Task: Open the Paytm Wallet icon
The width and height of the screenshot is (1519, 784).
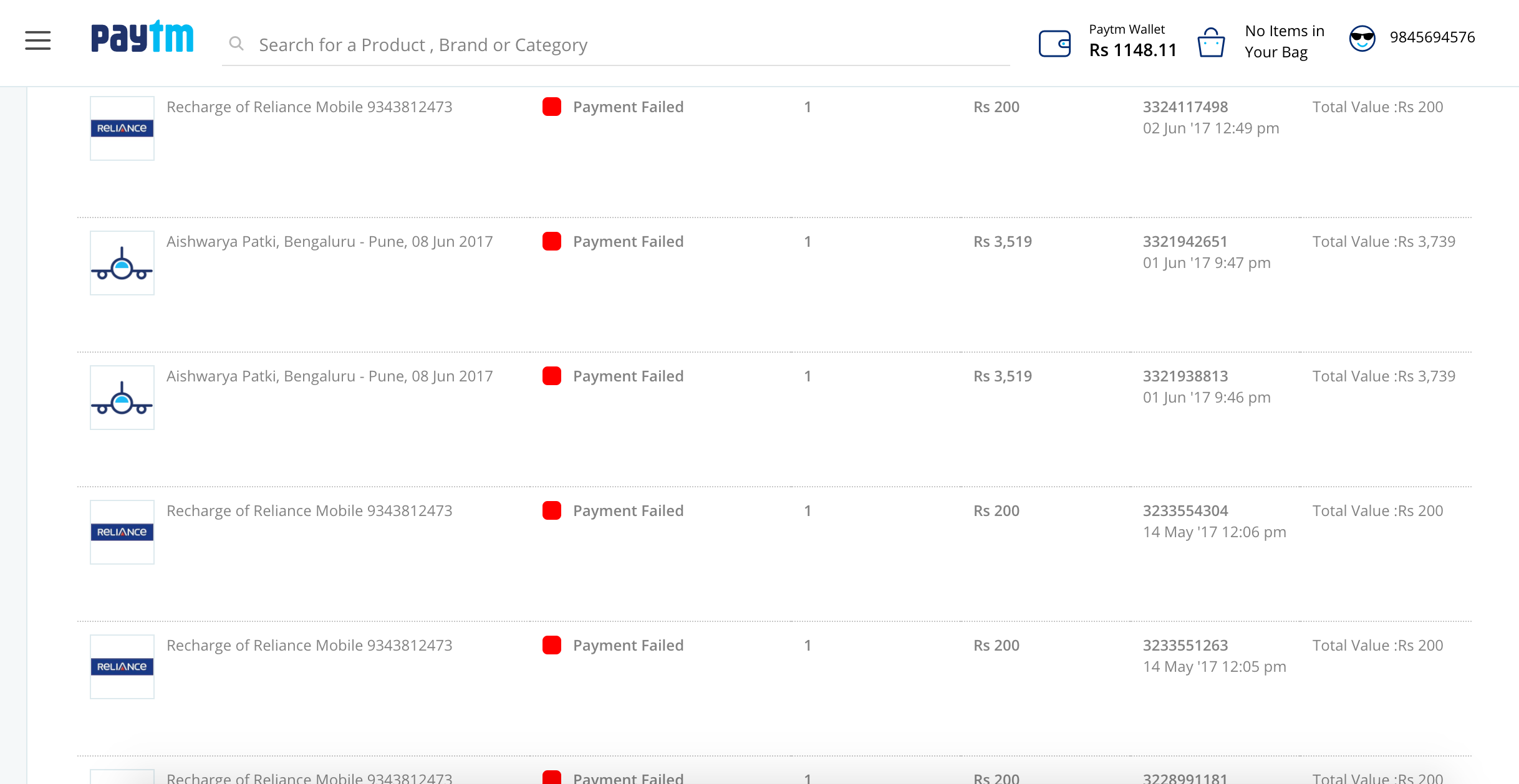Action: [x=1054, y=44]
